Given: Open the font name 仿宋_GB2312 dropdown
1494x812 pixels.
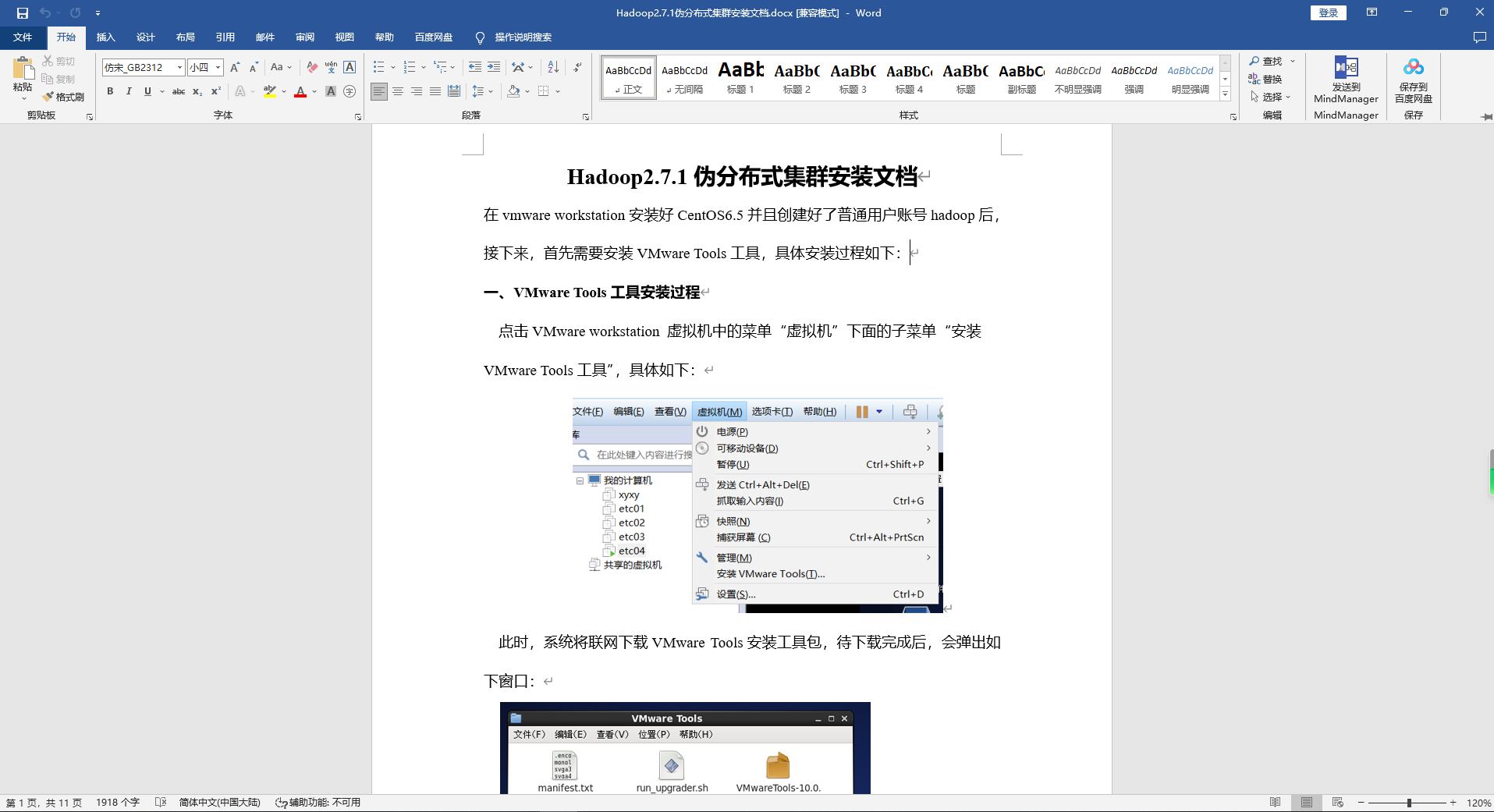Looking at the screenshot, I should point(179,67).
